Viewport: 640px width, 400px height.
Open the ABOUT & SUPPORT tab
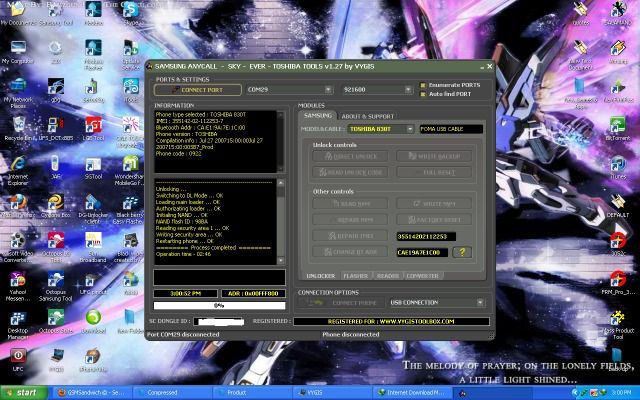(x=367, y=116)
